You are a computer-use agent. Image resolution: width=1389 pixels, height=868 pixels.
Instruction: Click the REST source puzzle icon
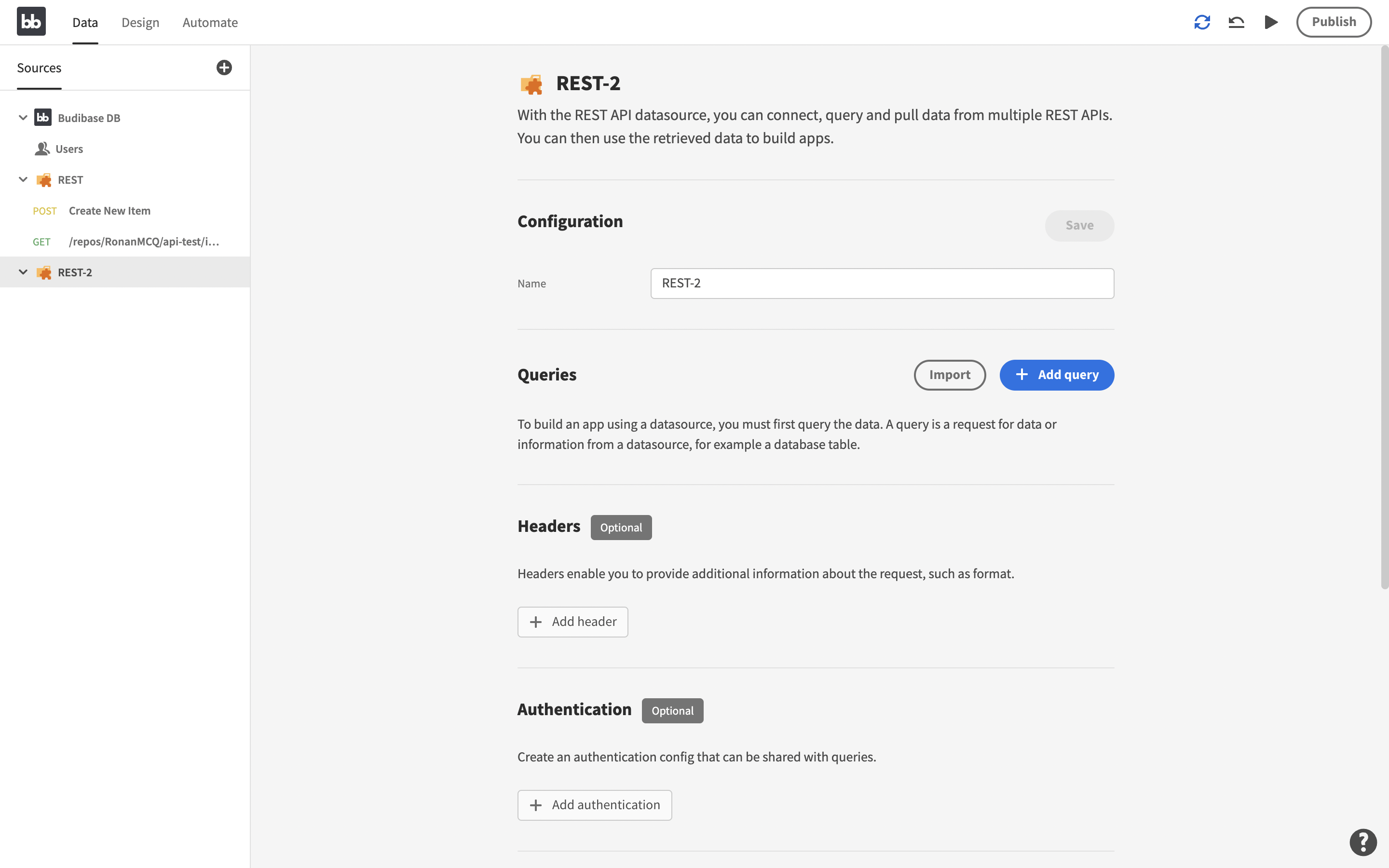pyautogui.click(x=43, y=180)
